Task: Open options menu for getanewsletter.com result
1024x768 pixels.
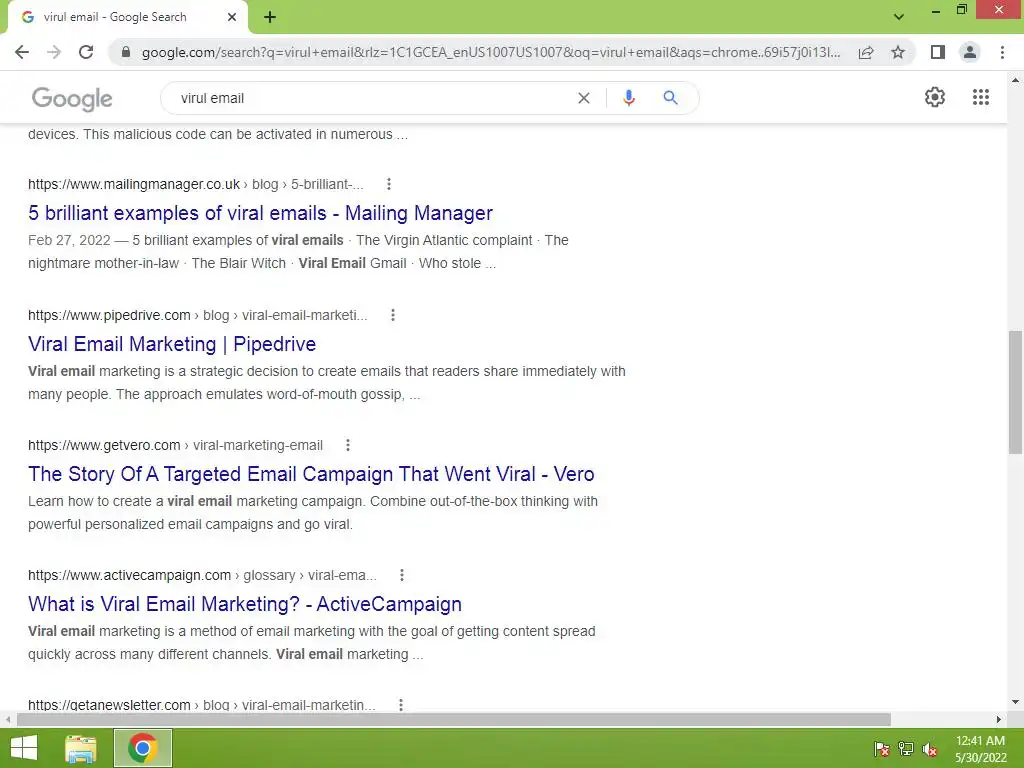Action: pos(401,705)
